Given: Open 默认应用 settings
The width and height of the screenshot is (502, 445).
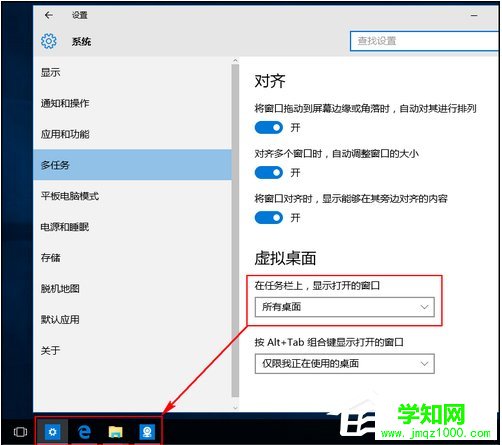Looking at the screenshot, I should [132, 319].
